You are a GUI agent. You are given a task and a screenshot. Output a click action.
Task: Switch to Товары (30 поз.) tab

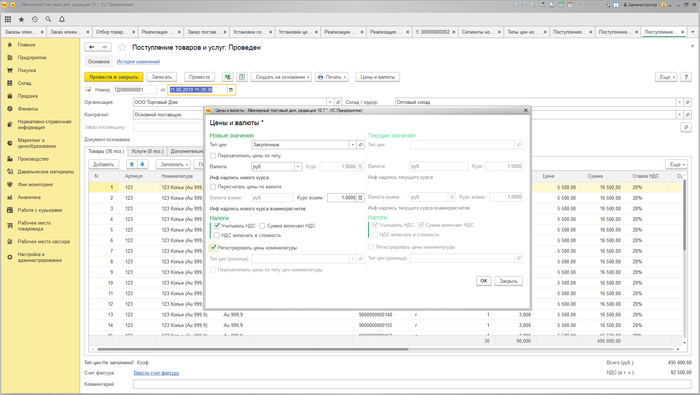(106, 151)
